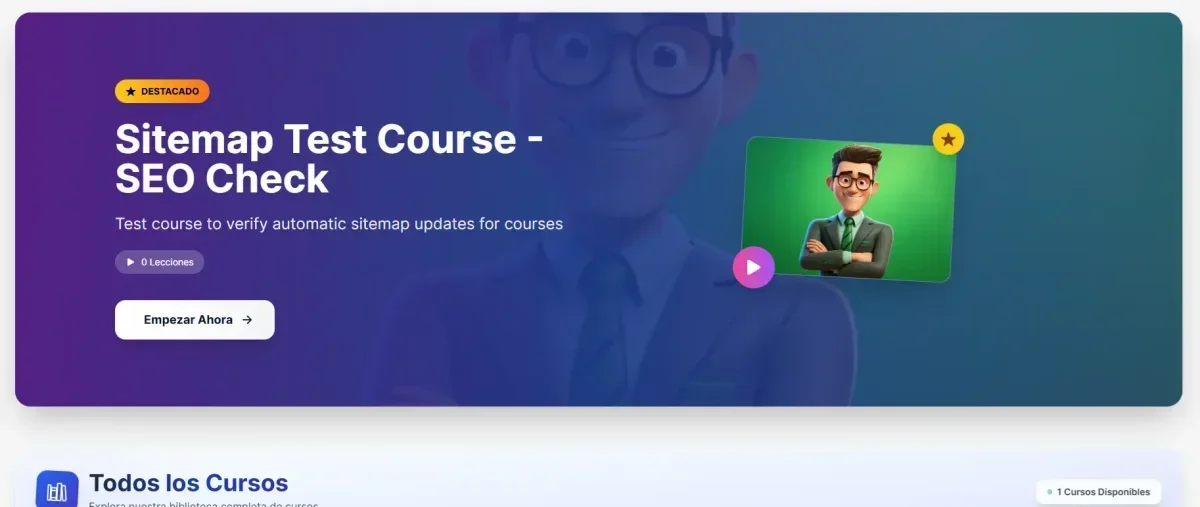Click the gold star badge on course thumbnail
The height and width of the screenshot is (507, 1200).
click(x=948, y=139)
